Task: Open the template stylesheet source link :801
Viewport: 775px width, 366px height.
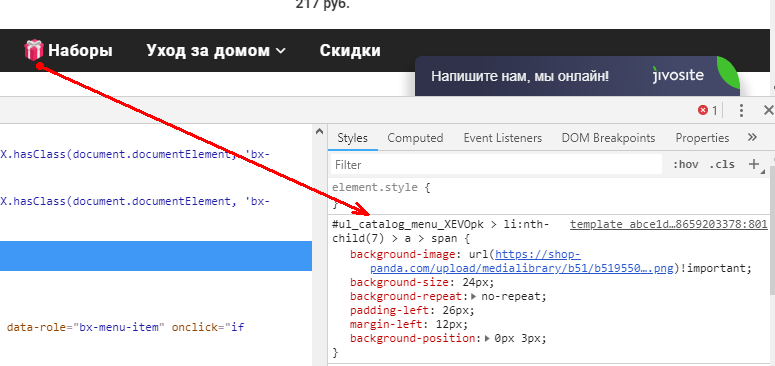Action: (x=668, y=225)
